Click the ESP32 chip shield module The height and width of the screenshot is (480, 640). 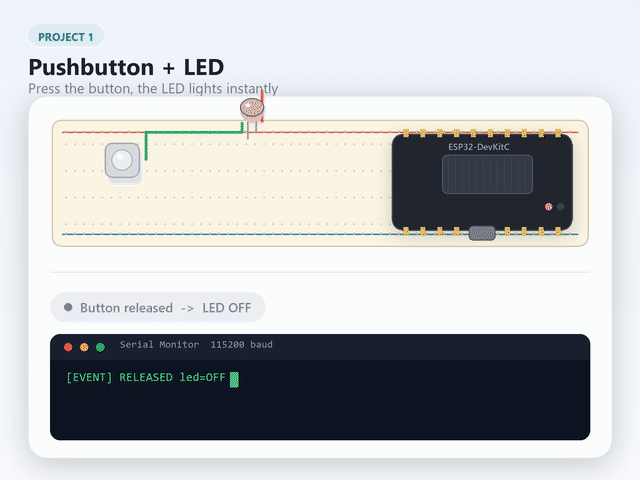coord(487,174)
